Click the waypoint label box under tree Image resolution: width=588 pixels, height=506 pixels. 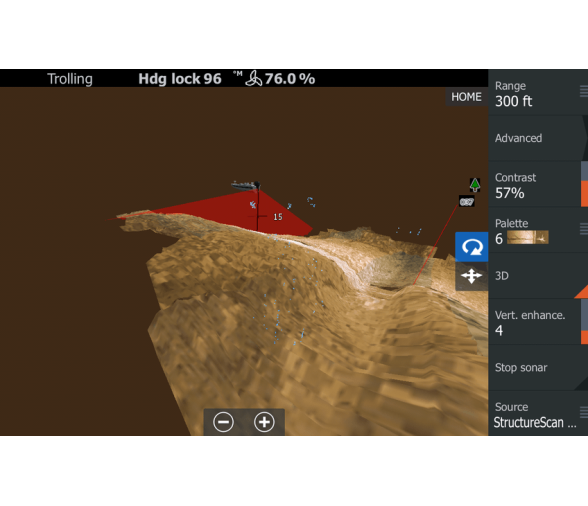coord(467,202)
